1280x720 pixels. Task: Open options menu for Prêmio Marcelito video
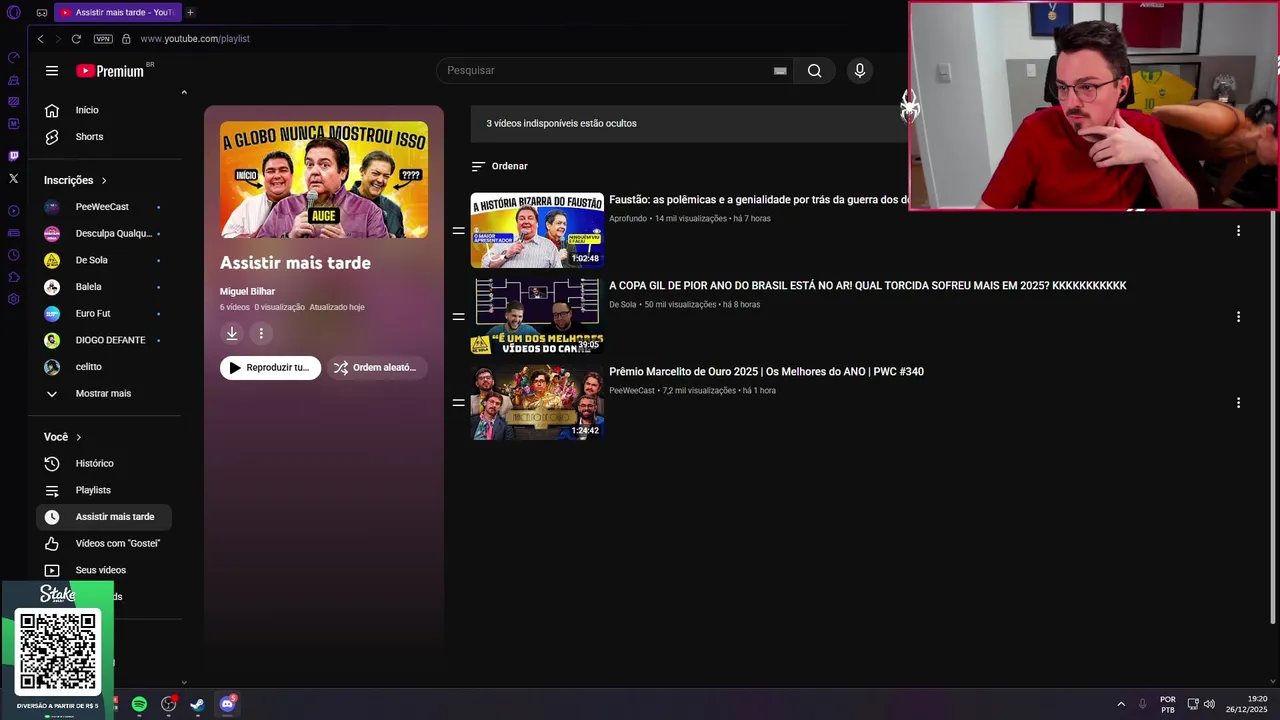pos(1238,403)
